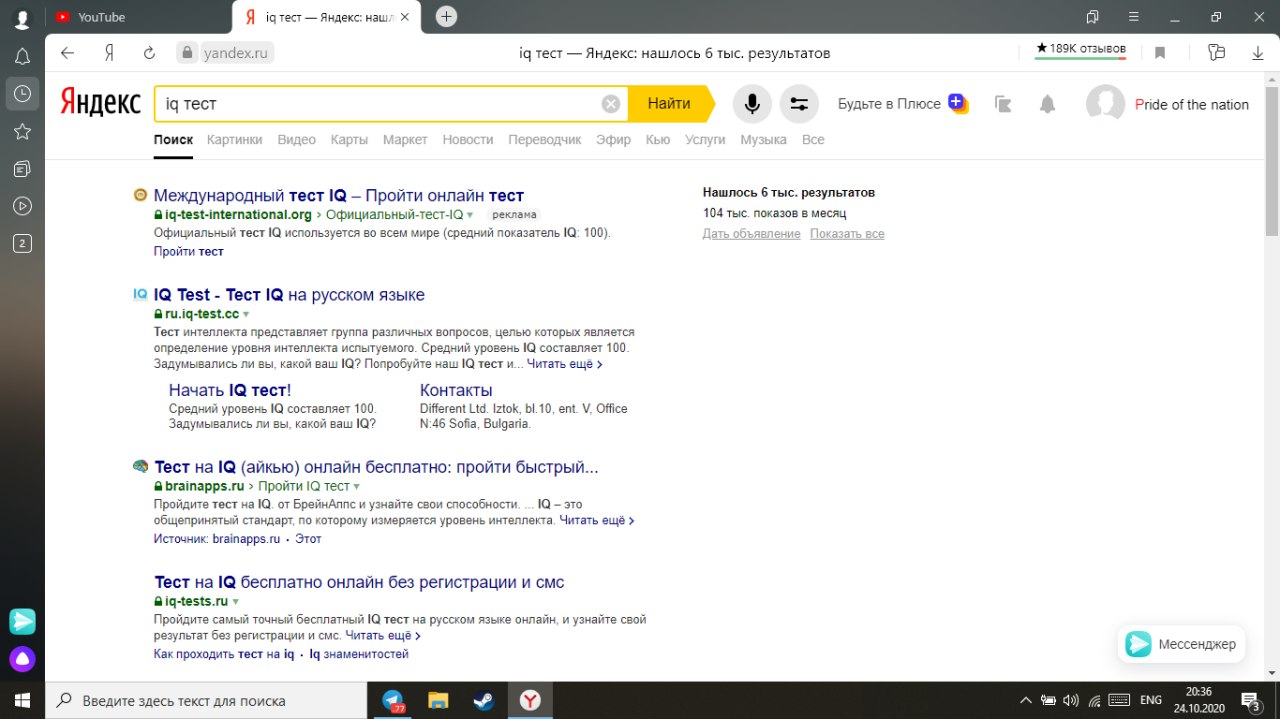Open Как проходить тест на iq link

224,654
